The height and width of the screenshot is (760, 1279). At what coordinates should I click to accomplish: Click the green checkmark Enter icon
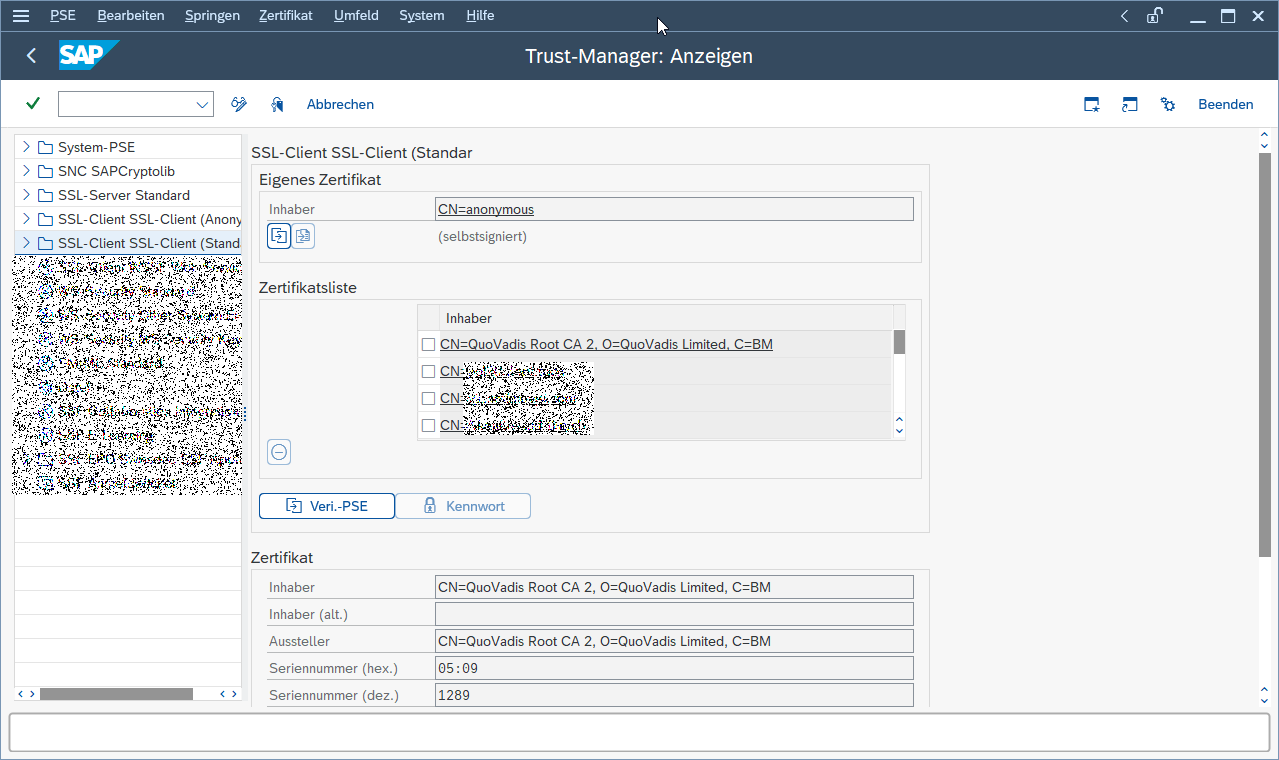[33, 104]
